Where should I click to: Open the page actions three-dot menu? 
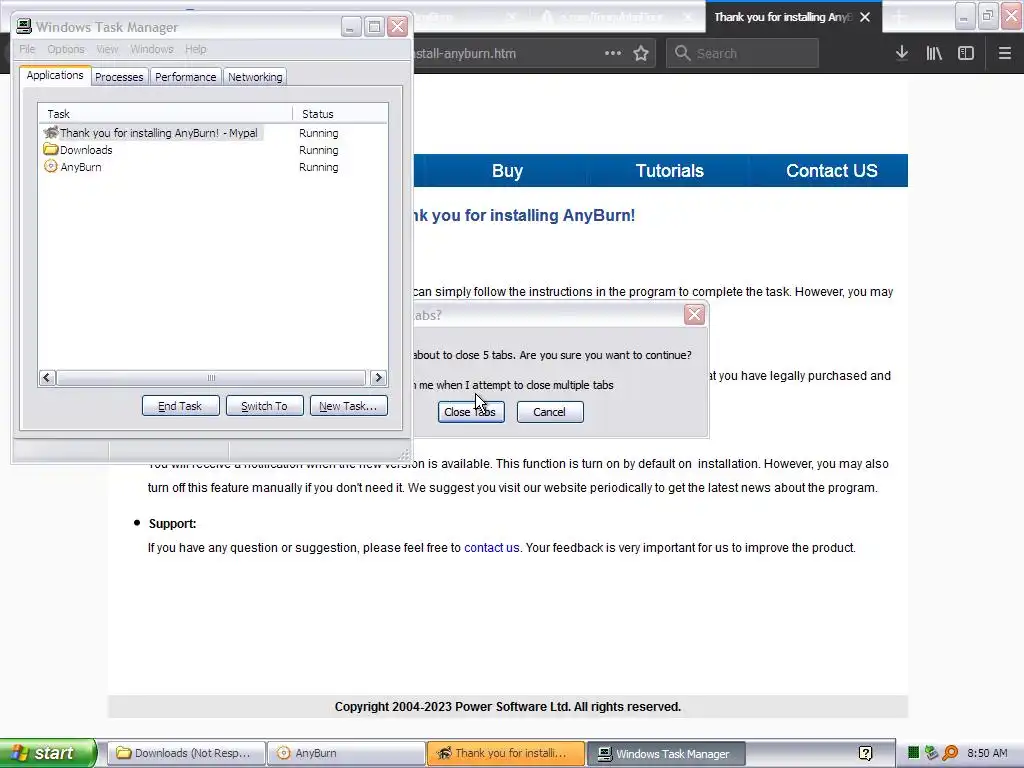(613, 54)
